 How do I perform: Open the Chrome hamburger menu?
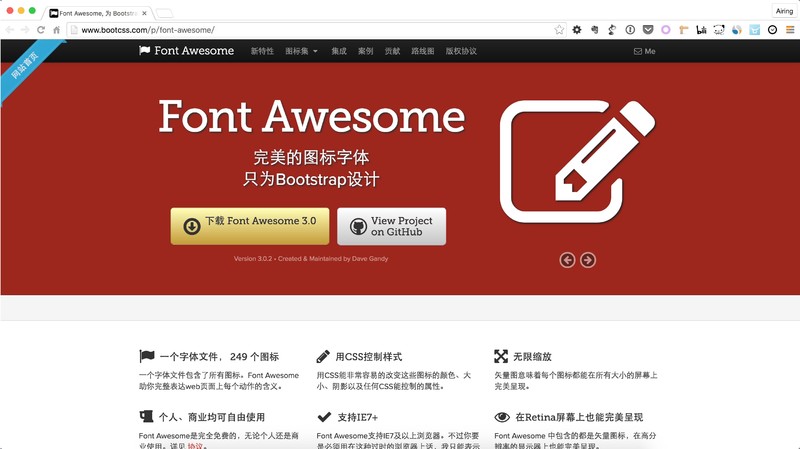coord(790,30)
